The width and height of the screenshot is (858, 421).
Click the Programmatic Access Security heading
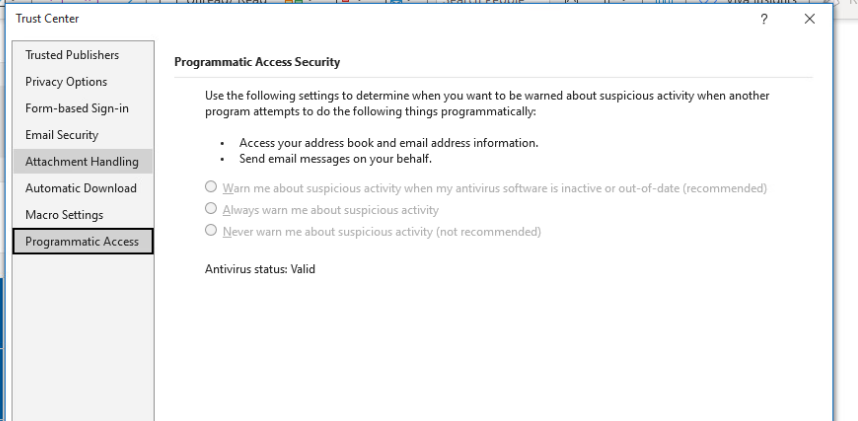258,62
